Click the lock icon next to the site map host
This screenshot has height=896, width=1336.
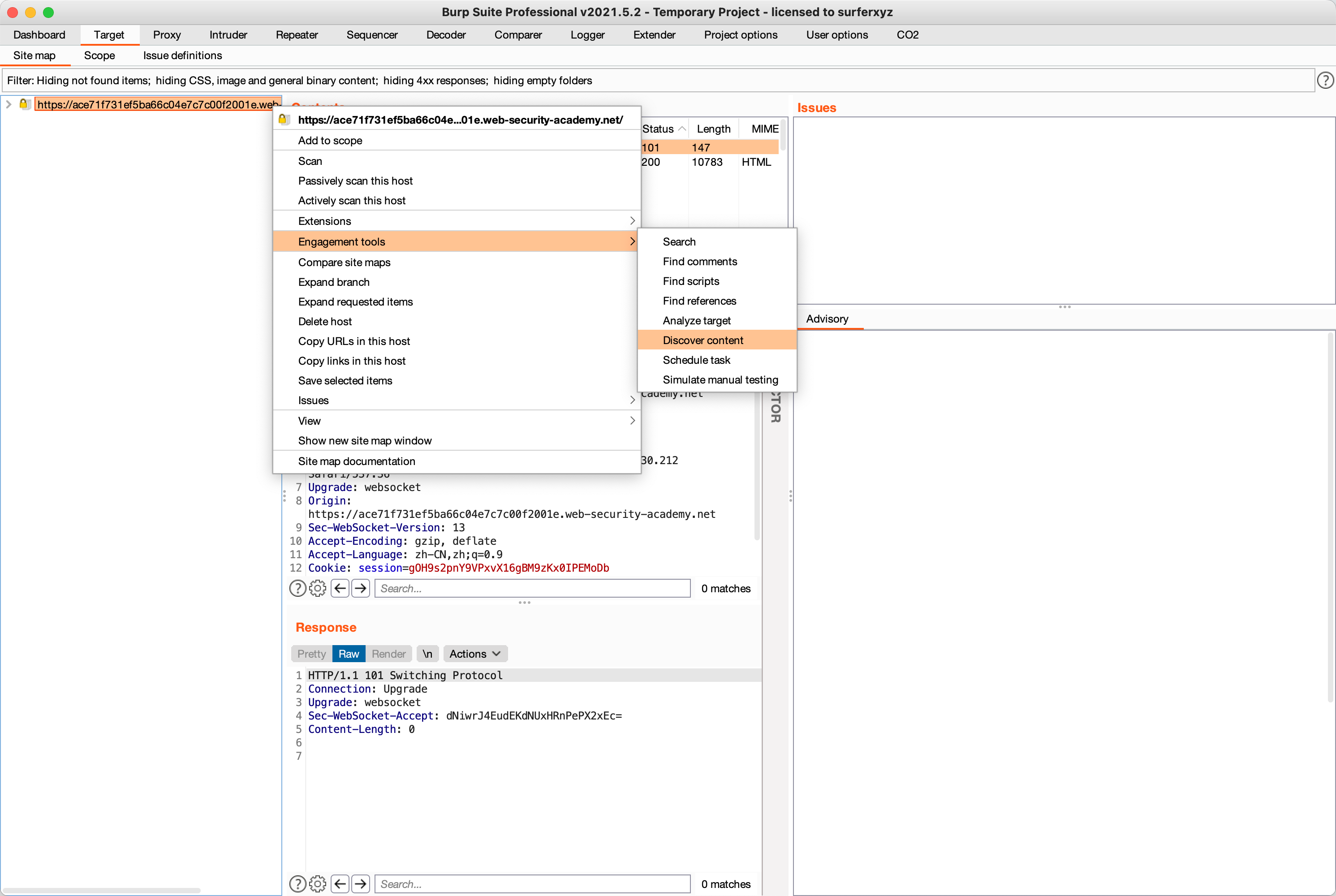click(x=24, y=104)
